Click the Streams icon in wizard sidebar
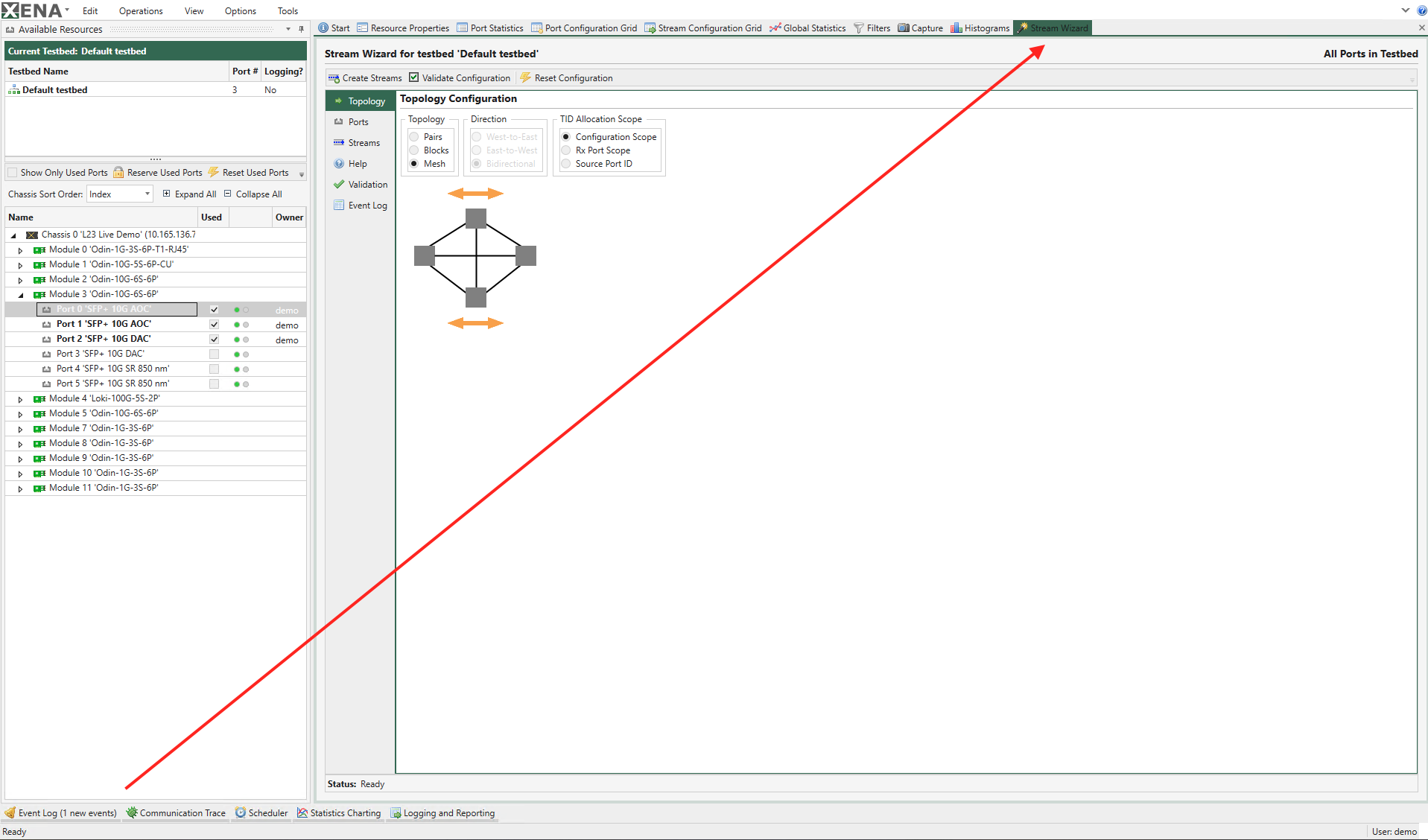The width and height of the screenshot is (1428, 840). coord(339,143)
